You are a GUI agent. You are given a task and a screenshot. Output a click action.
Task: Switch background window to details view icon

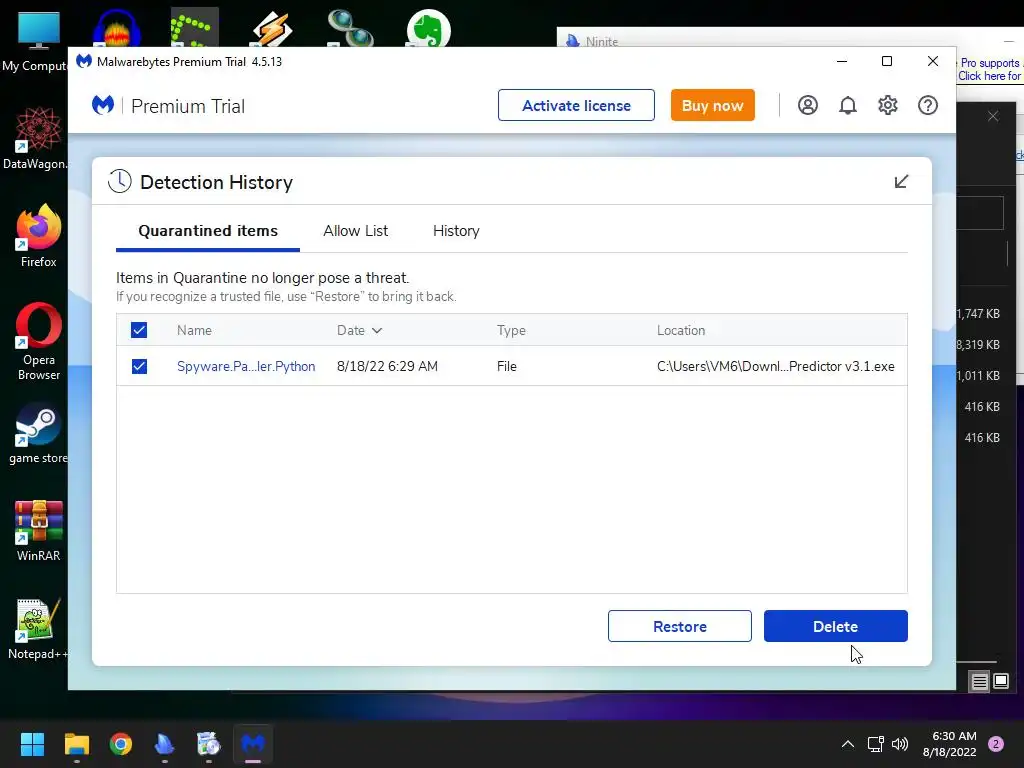(x=980, y=682)
